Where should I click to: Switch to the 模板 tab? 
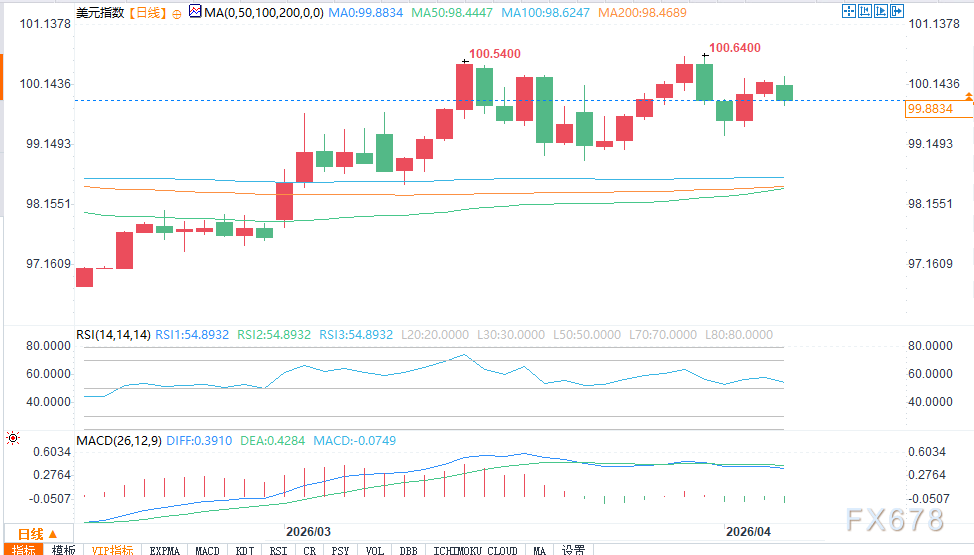[x=63, y=549]
